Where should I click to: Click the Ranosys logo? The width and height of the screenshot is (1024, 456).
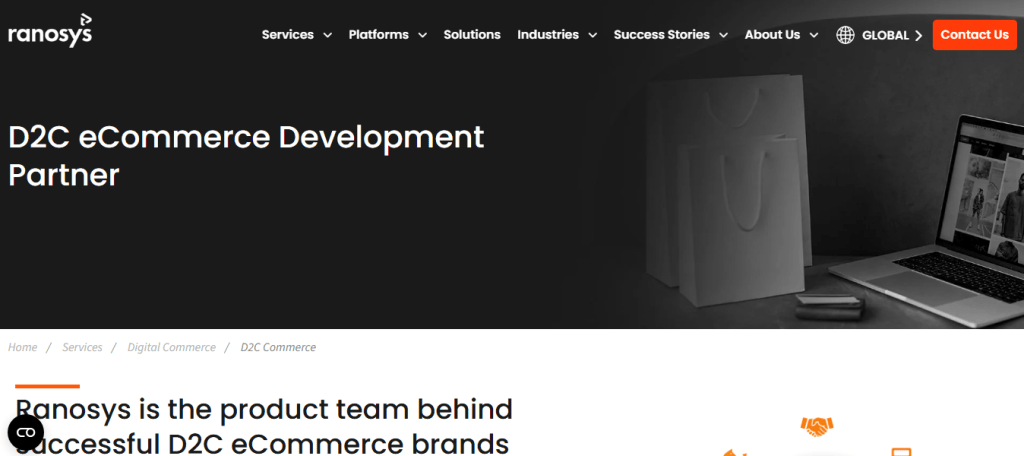tap(50, 32)
